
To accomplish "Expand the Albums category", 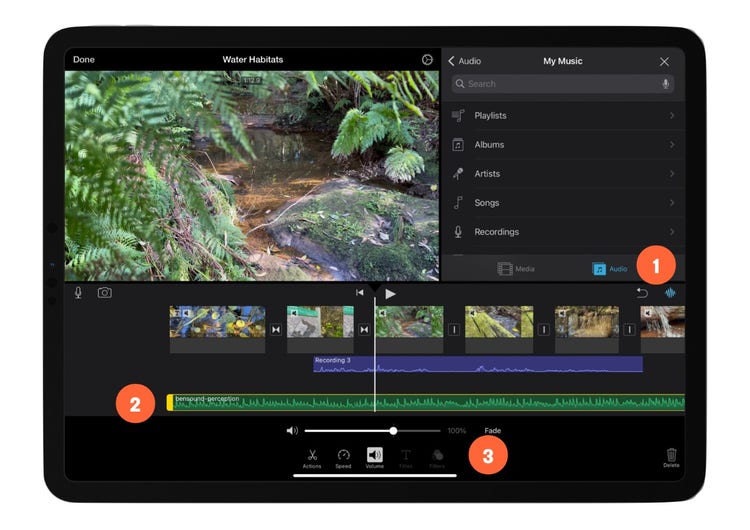I will coord(562,145).
